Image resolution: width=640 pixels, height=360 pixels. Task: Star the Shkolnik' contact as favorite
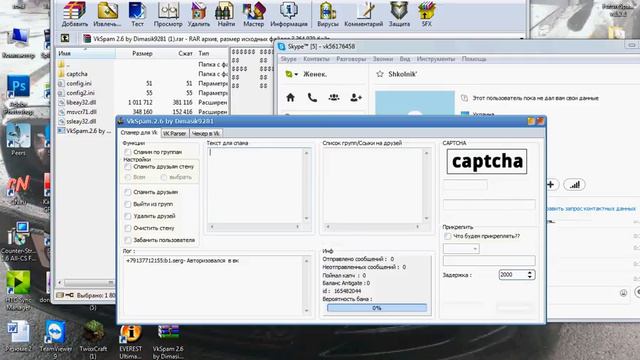380,74
